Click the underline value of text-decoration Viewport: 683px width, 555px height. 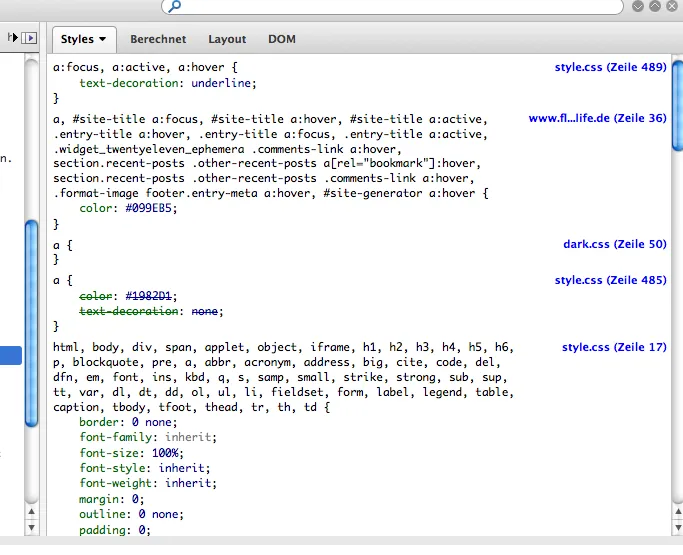pos(221,83)
